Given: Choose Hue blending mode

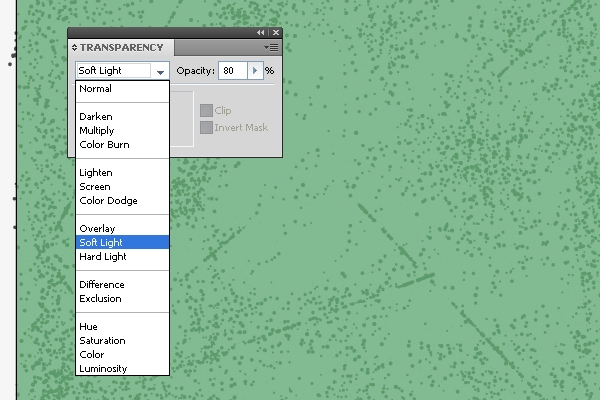Looking at the screenshot, I should coord(122,327).
